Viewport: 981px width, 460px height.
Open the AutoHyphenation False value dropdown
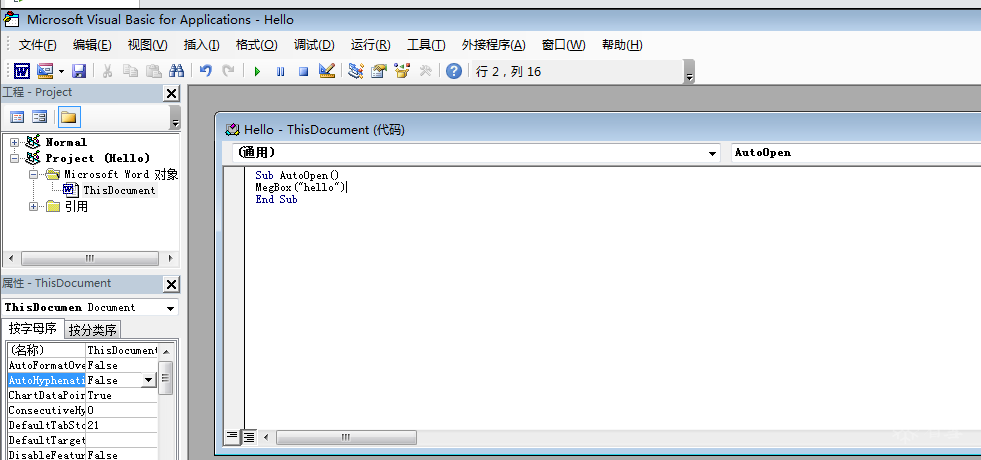pos(148,380)
